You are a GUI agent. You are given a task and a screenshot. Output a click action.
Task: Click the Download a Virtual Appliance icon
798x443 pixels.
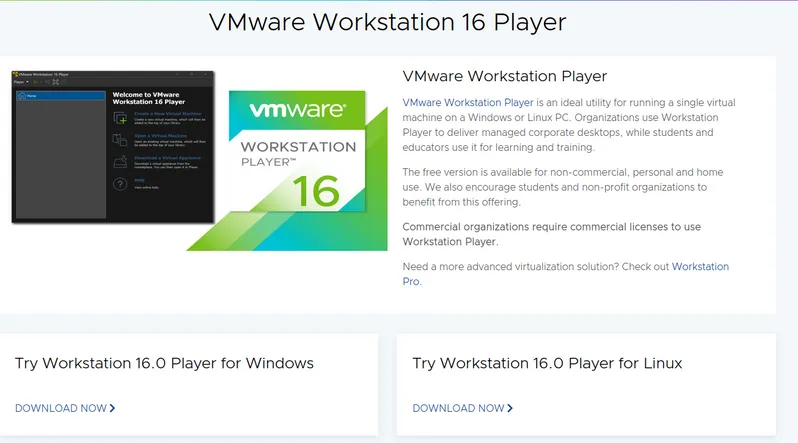click(120, 162)
